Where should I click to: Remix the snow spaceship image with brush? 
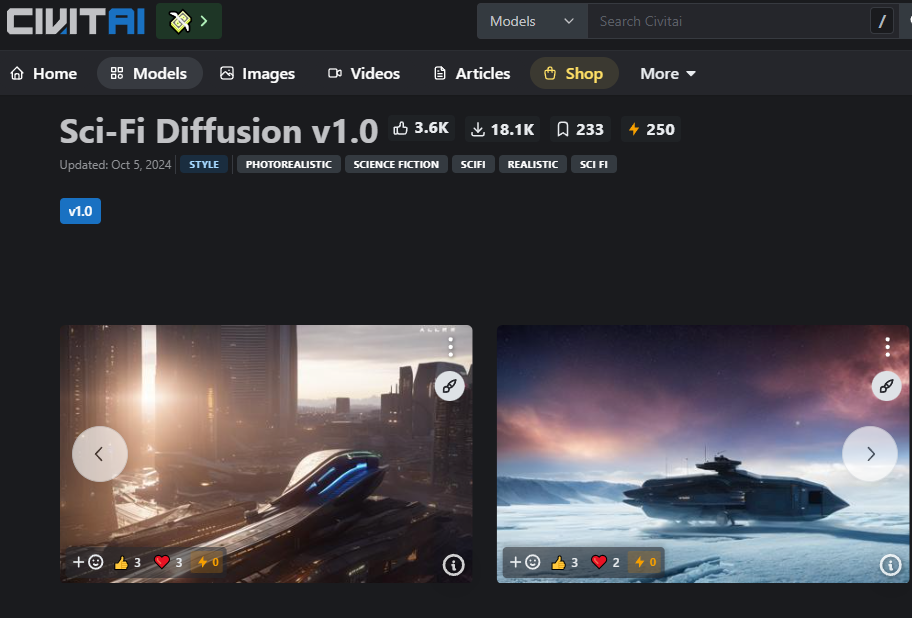(x=886, y=386)
